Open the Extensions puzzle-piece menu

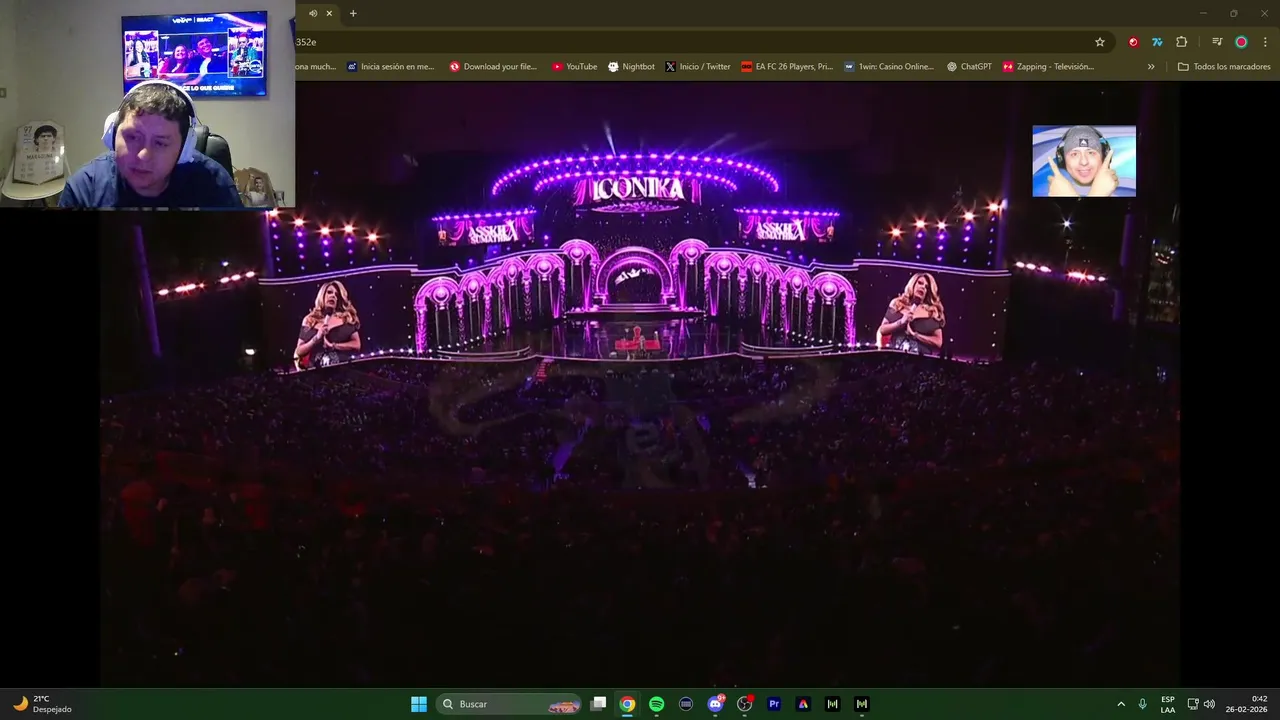click(x=1181, y=42)
